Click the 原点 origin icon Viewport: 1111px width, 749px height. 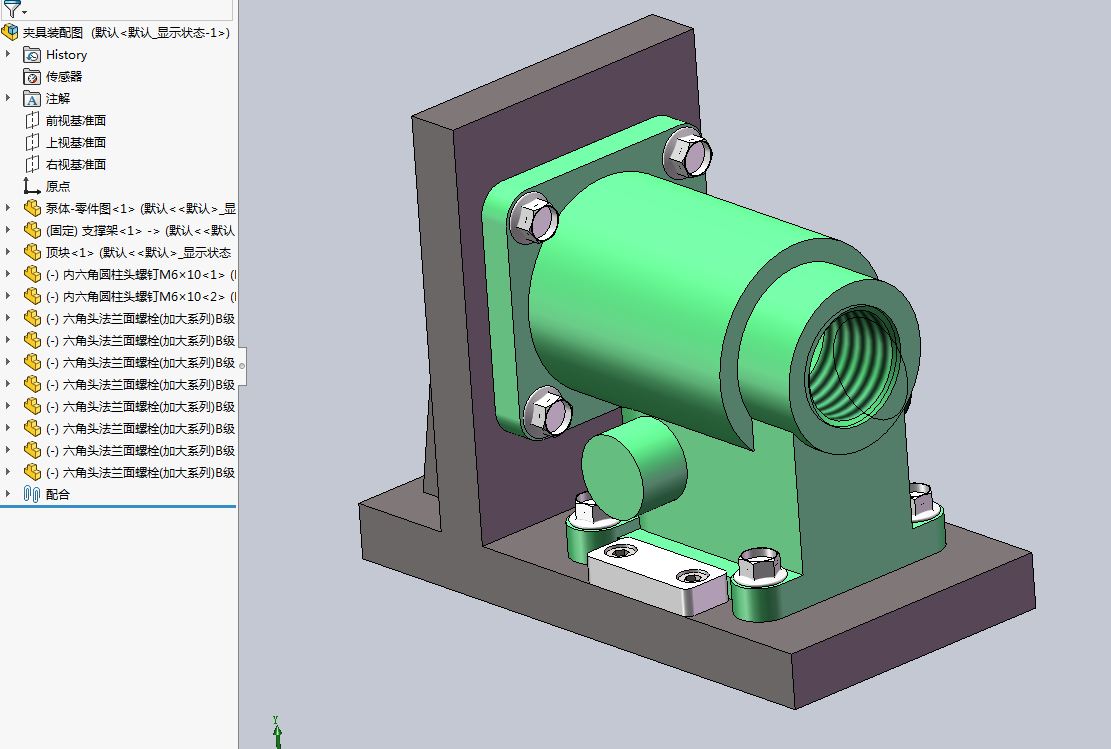tap(31, 186)
